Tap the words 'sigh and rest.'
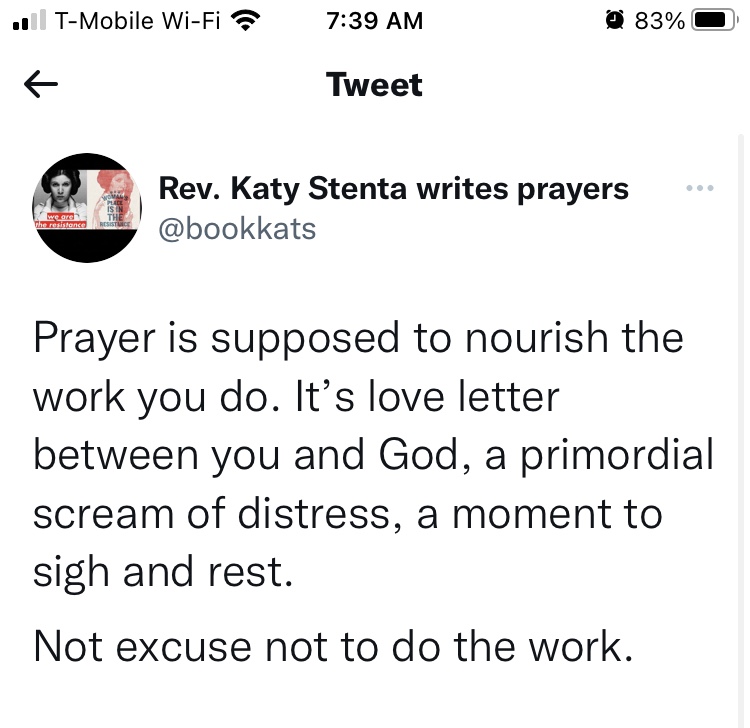 [x=164, y=573]
